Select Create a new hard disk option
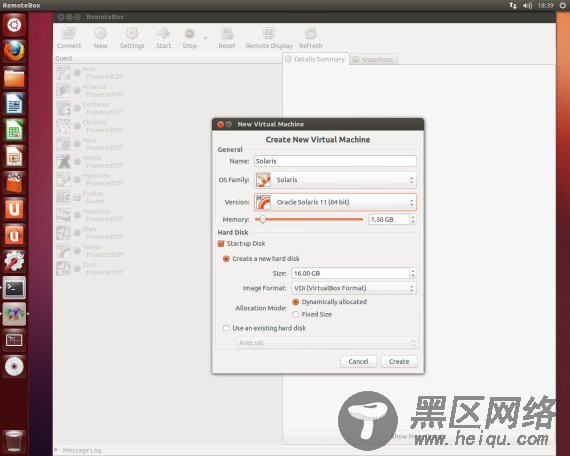 (226, 259)
